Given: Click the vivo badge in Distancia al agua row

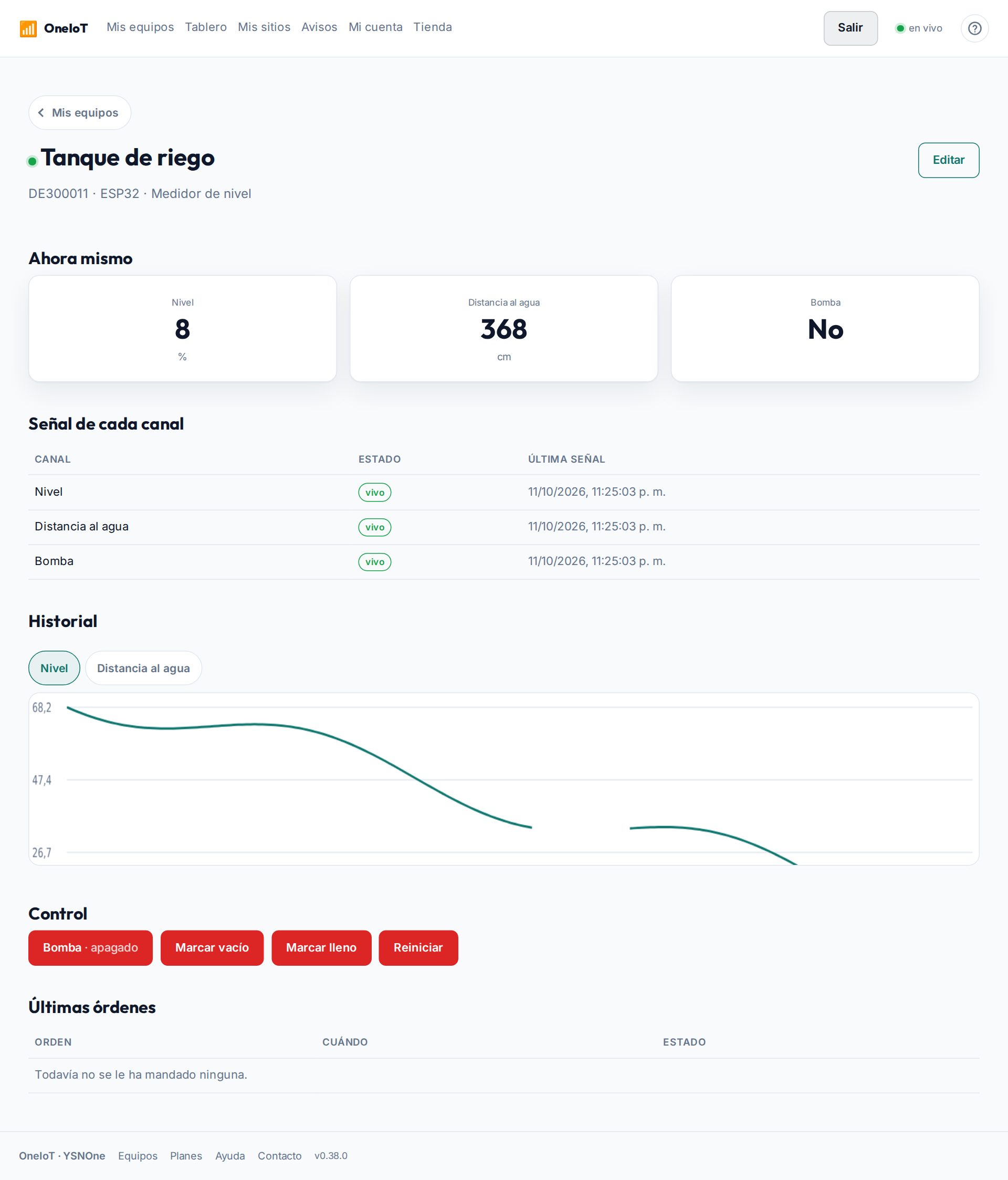Looking at the screenshot, I should tap(375, 527).
